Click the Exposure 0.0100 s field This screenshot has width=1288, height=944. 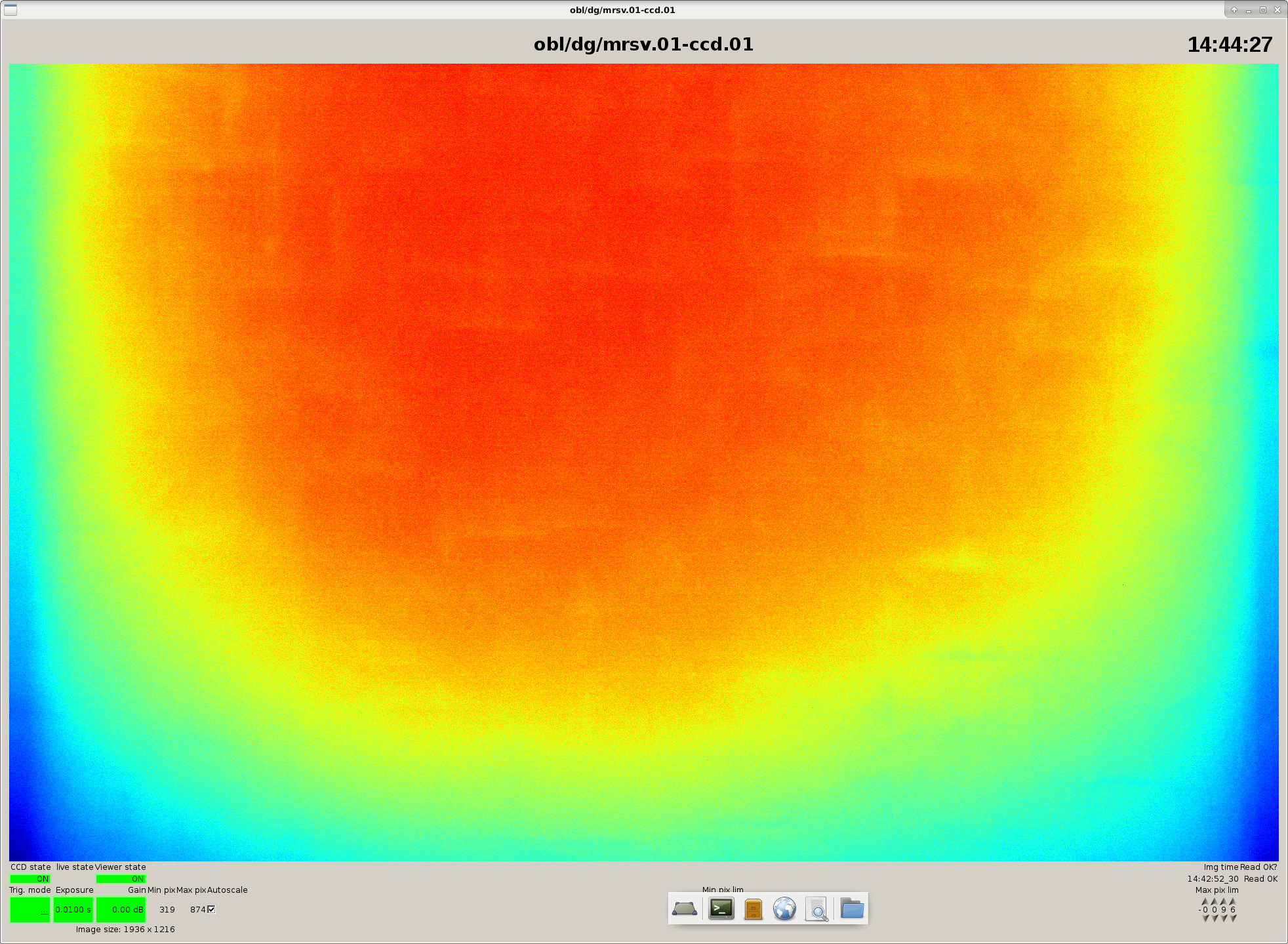pos(73,910)
